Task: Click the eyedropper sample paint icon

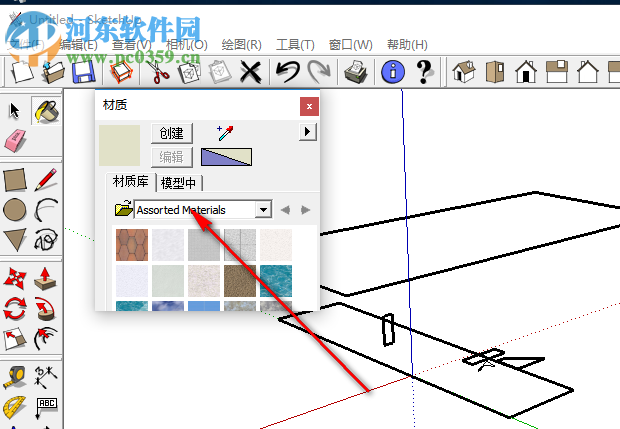Action: (225, 133)
